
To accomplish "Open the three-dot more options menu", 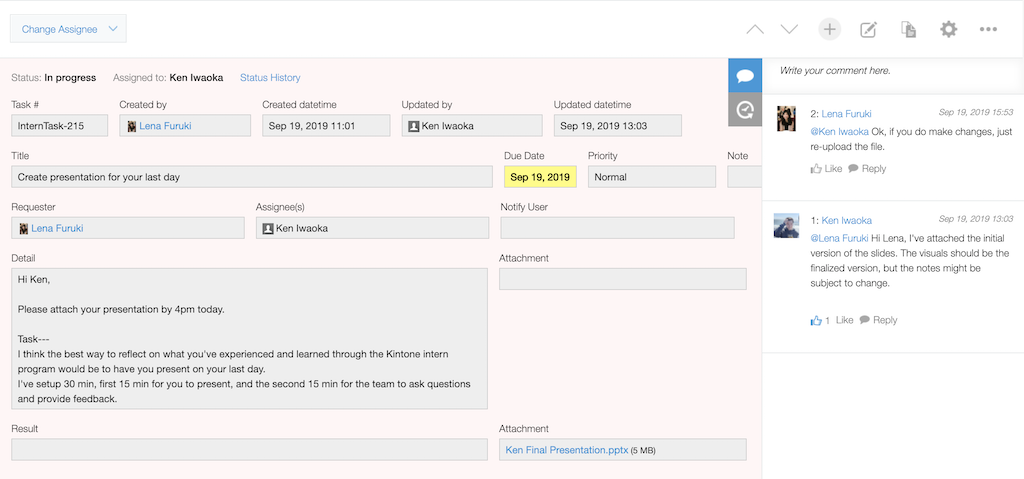I will 988,30.
